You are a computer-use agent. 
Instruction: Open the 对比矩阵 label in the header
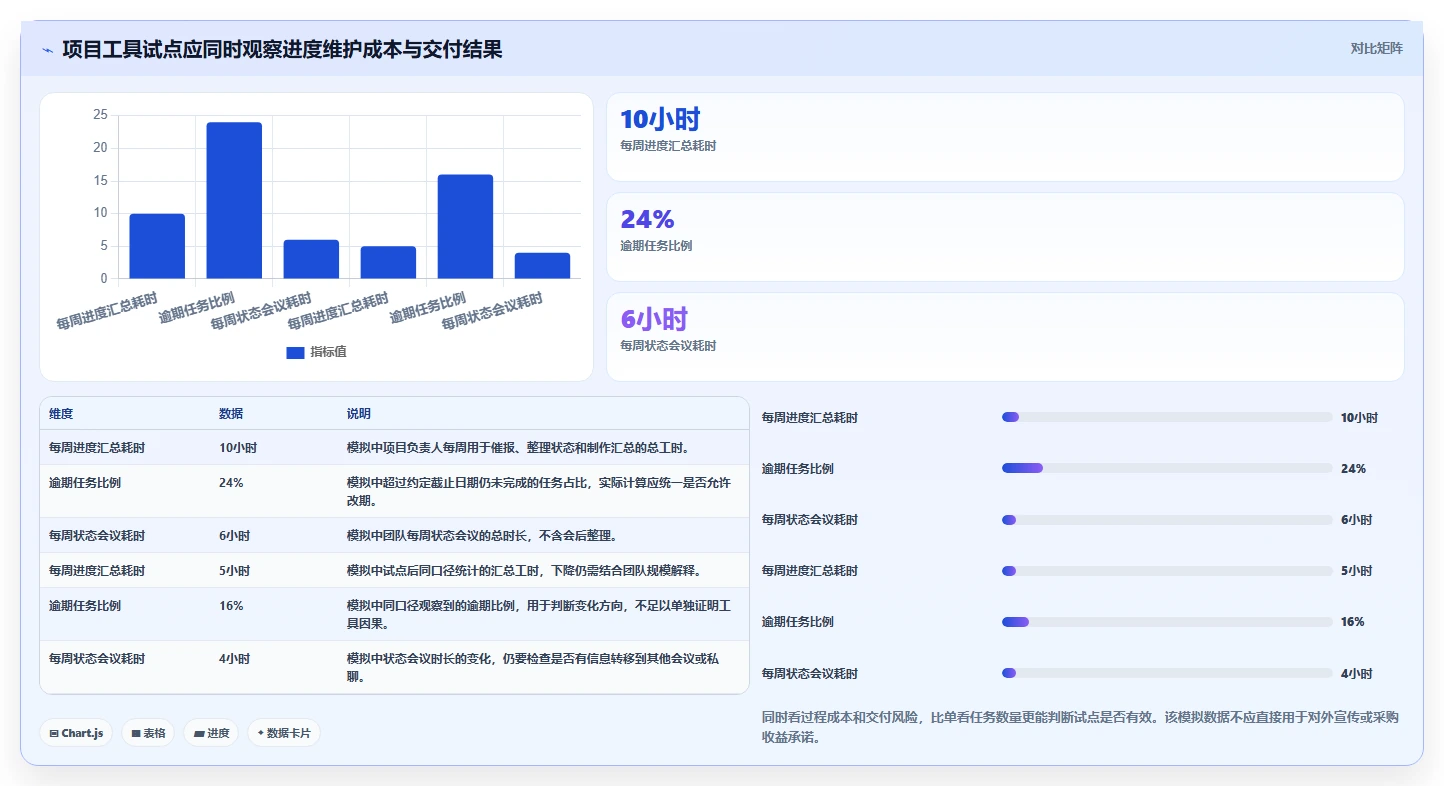click(x=1376, y=49)
